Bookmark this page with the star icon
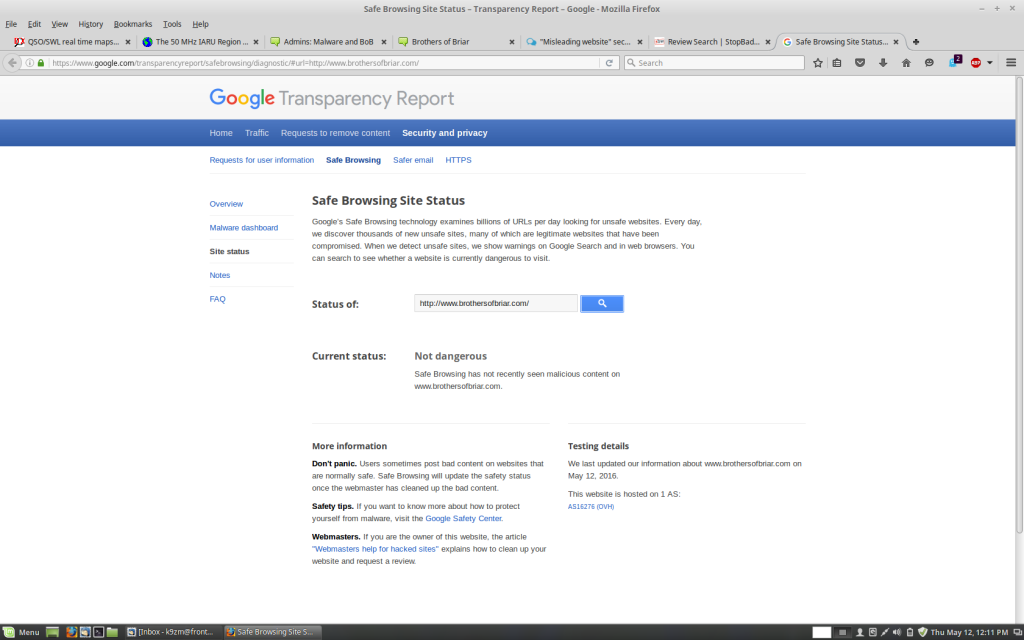The height and width of the screenshot is (640, 1024). 818,63
